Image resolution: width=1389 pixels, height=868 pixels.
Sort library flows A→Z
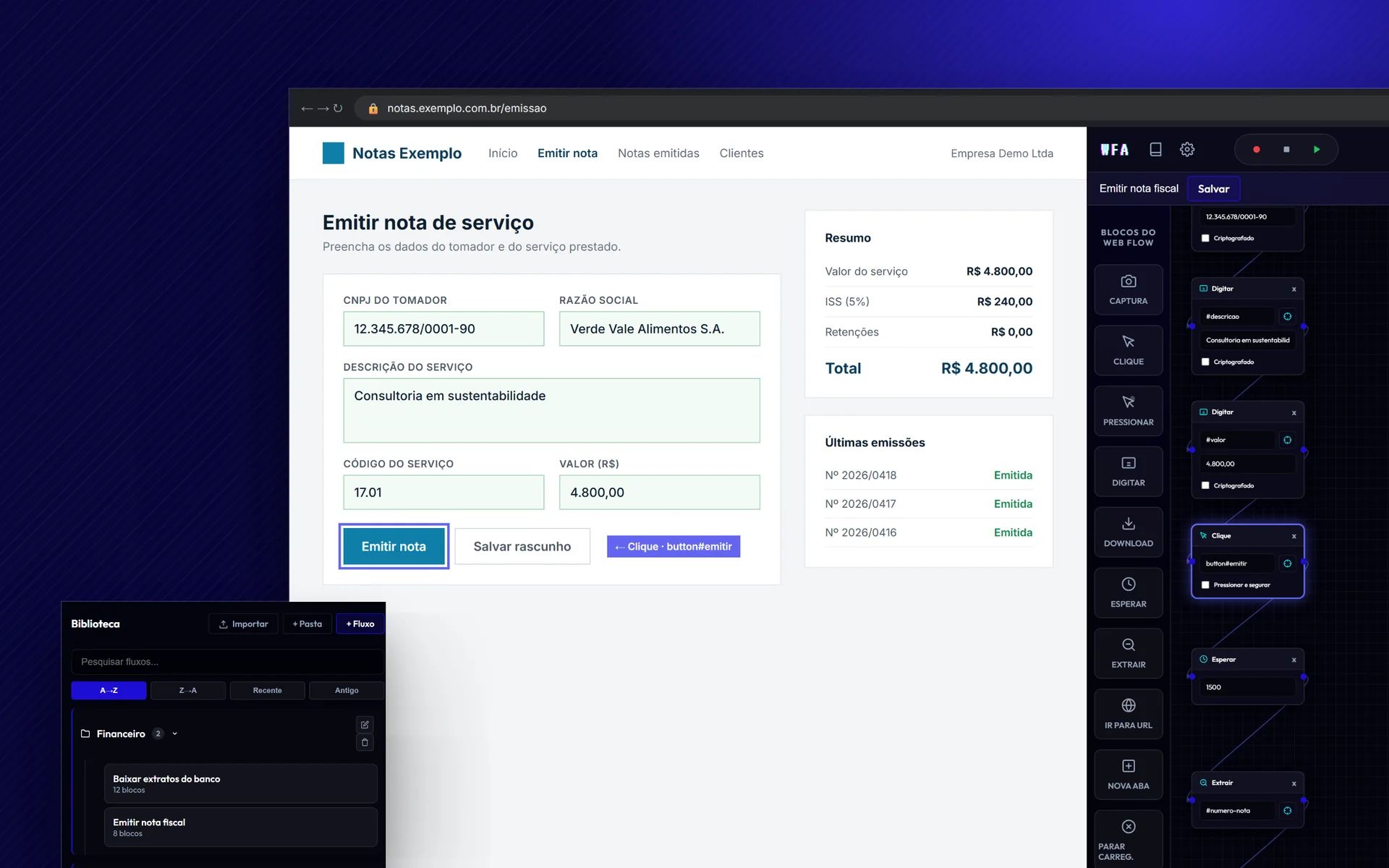pos(109,691)
